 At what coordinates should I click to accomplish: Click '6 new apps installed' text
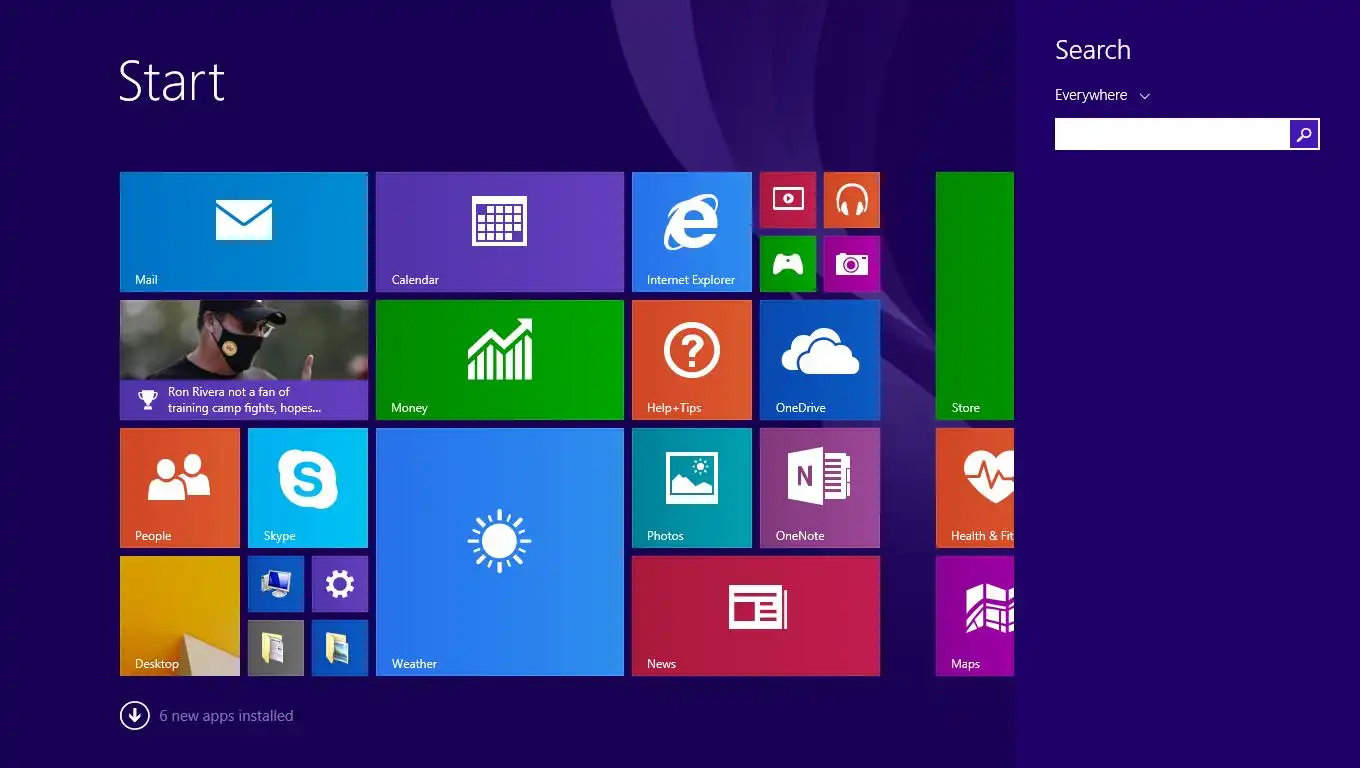(x=226, y=716)
